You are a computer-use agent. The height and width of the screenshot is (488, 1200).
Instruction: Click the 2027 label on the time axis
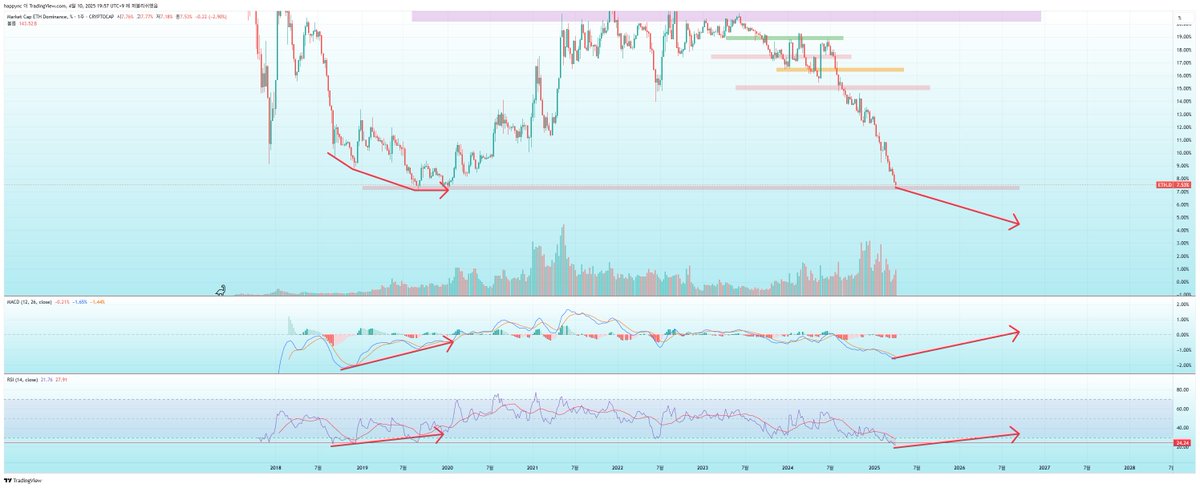click(x=1045, y=466)
